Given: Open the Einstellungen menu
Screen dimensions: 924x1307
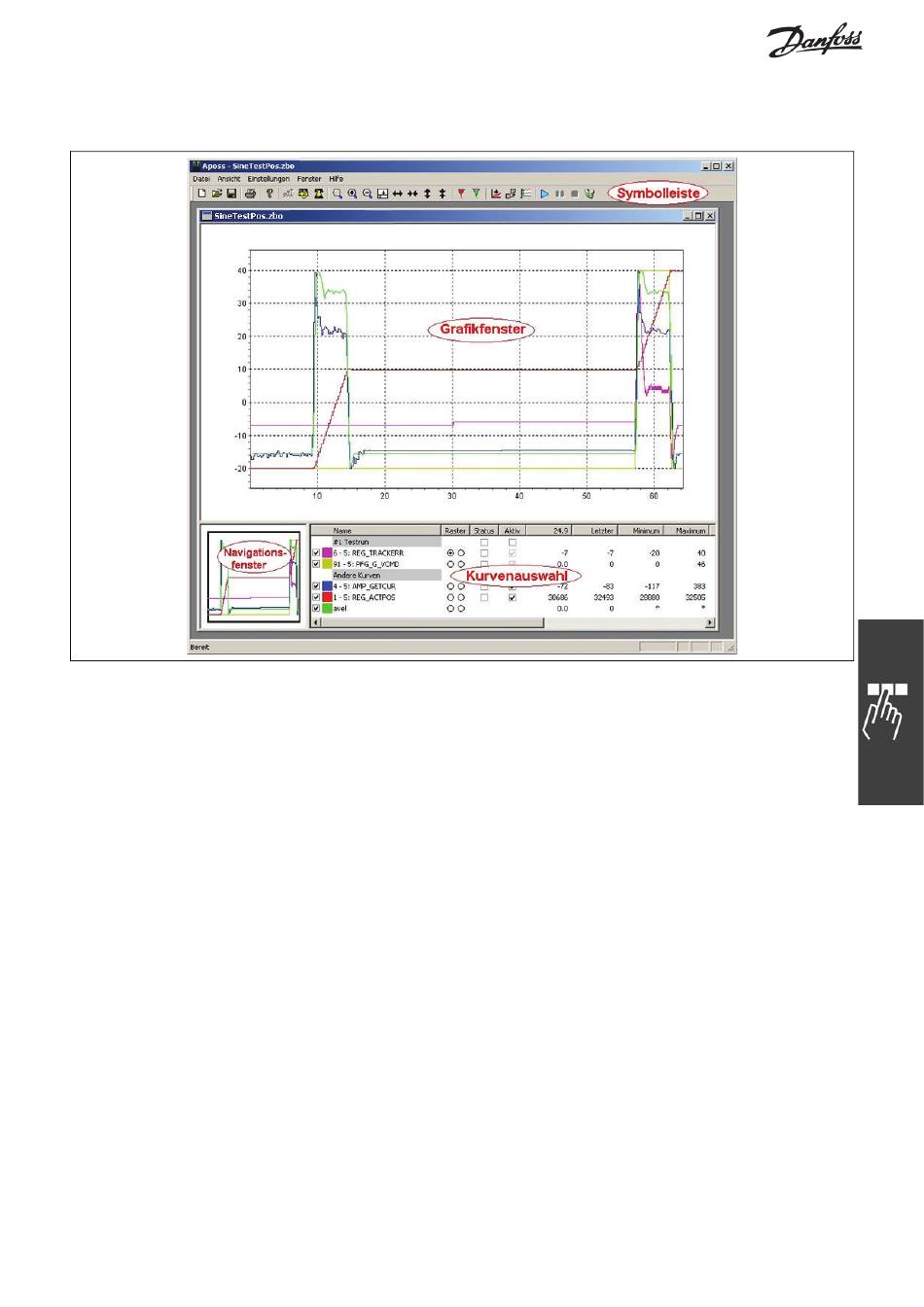Looking at the screenshot, I should pyautogui.click(x=268, y=179).
